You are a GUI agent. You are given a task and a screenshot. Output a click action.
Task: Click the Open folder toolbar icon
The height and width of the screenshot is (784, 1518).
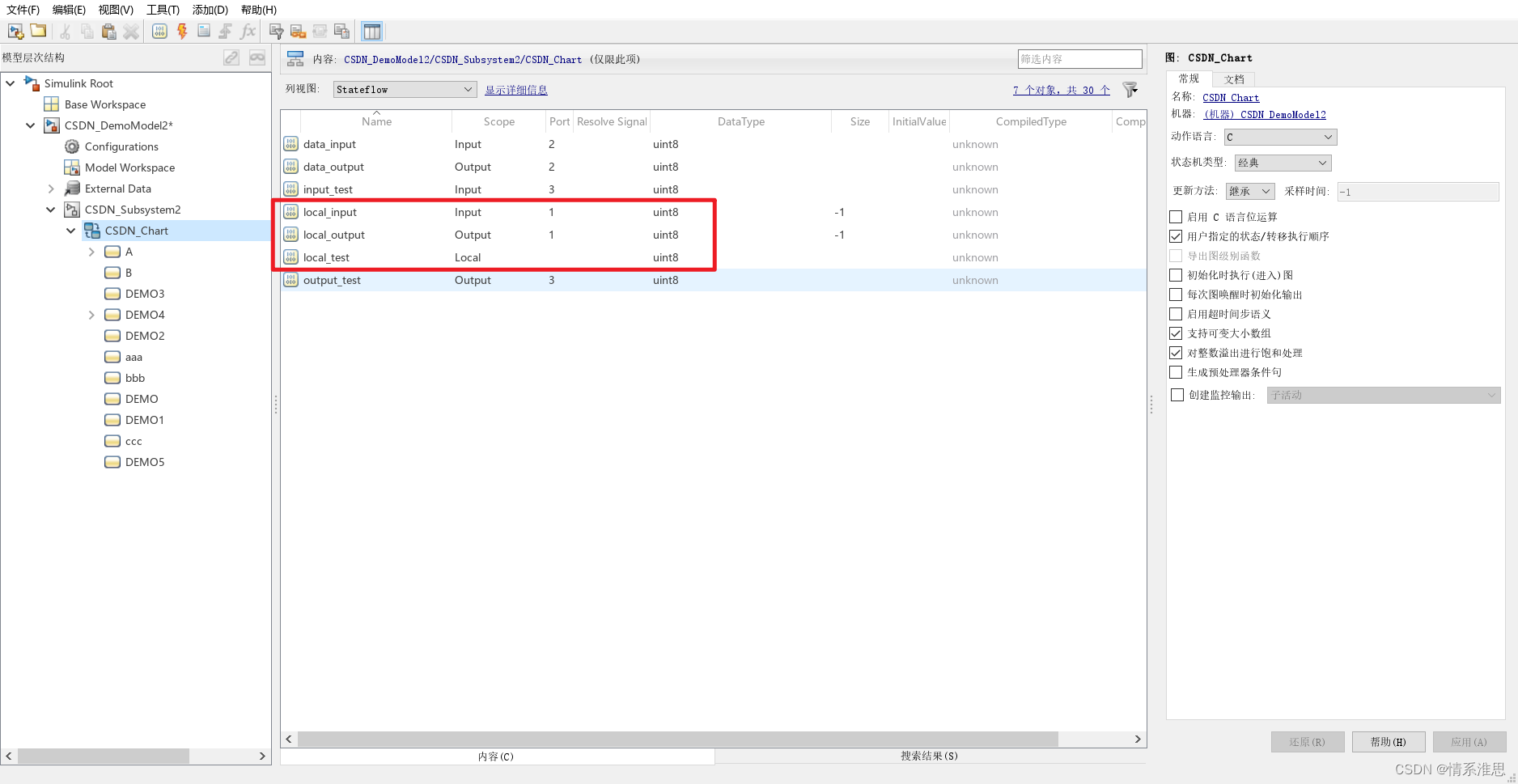[38, 31]
